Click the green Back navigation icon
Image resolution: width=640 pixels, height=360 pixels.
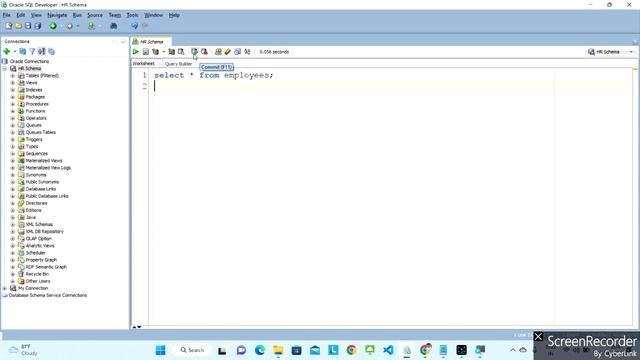coord(53,26)
